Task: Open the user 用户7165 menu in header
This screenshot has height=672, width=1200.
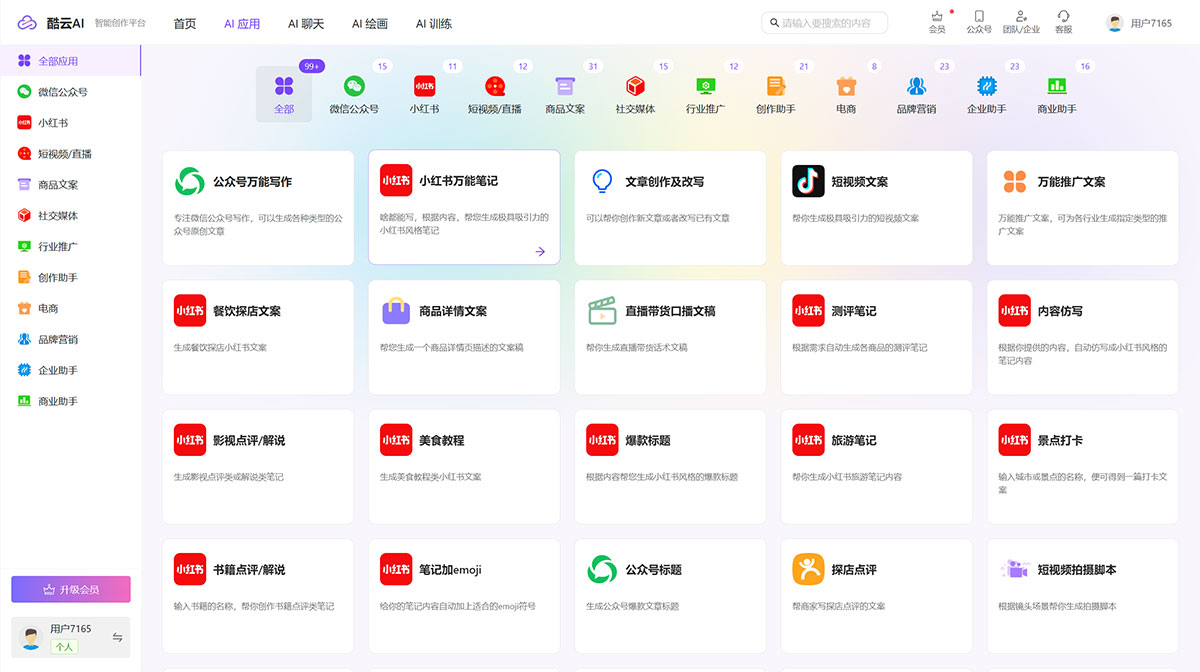Action: (x=1139, y=23)
